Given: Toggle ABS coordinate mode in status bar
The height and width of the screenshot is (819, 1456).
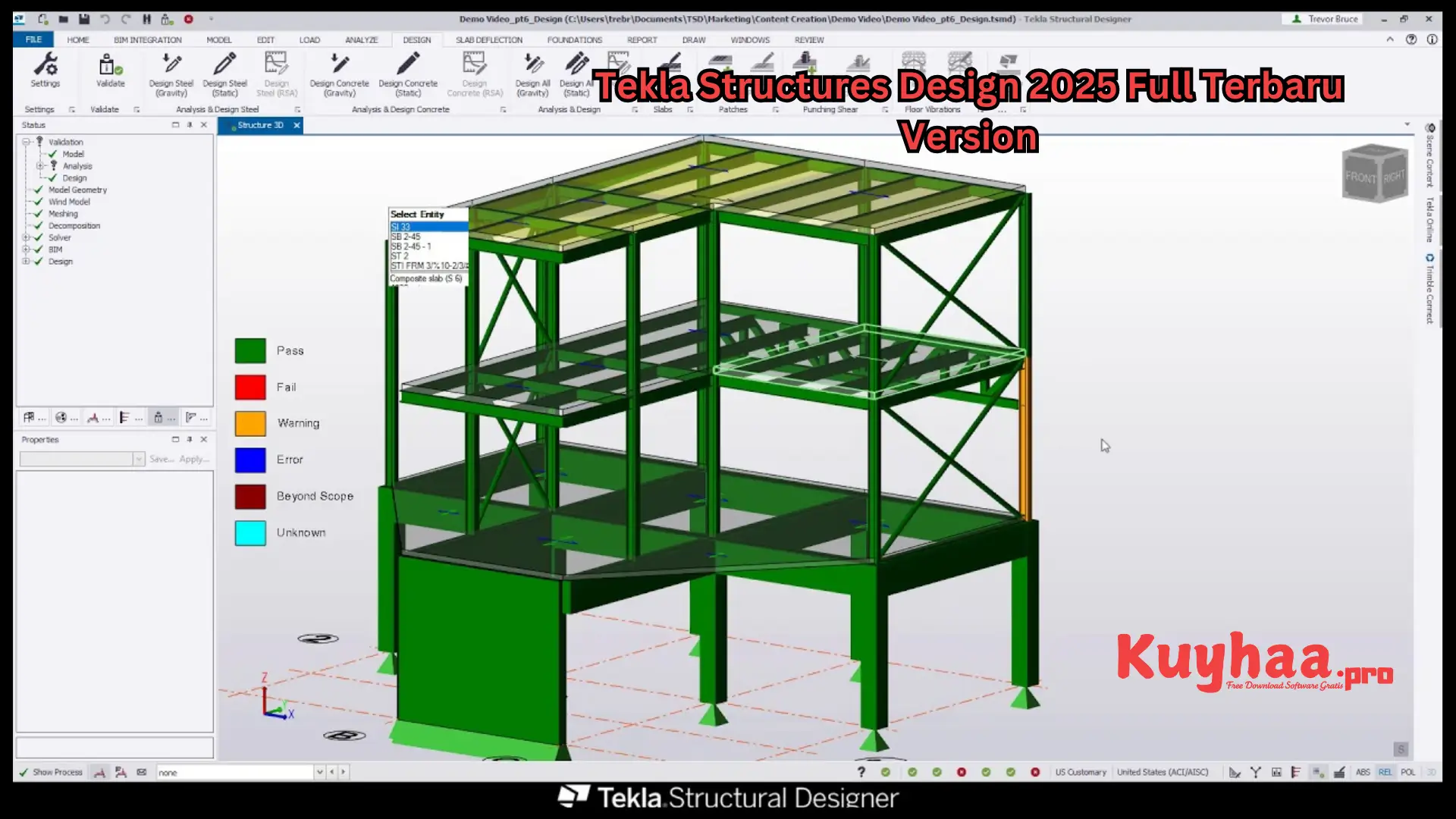Looking at the screenshot, I should tap(1363, 772).
